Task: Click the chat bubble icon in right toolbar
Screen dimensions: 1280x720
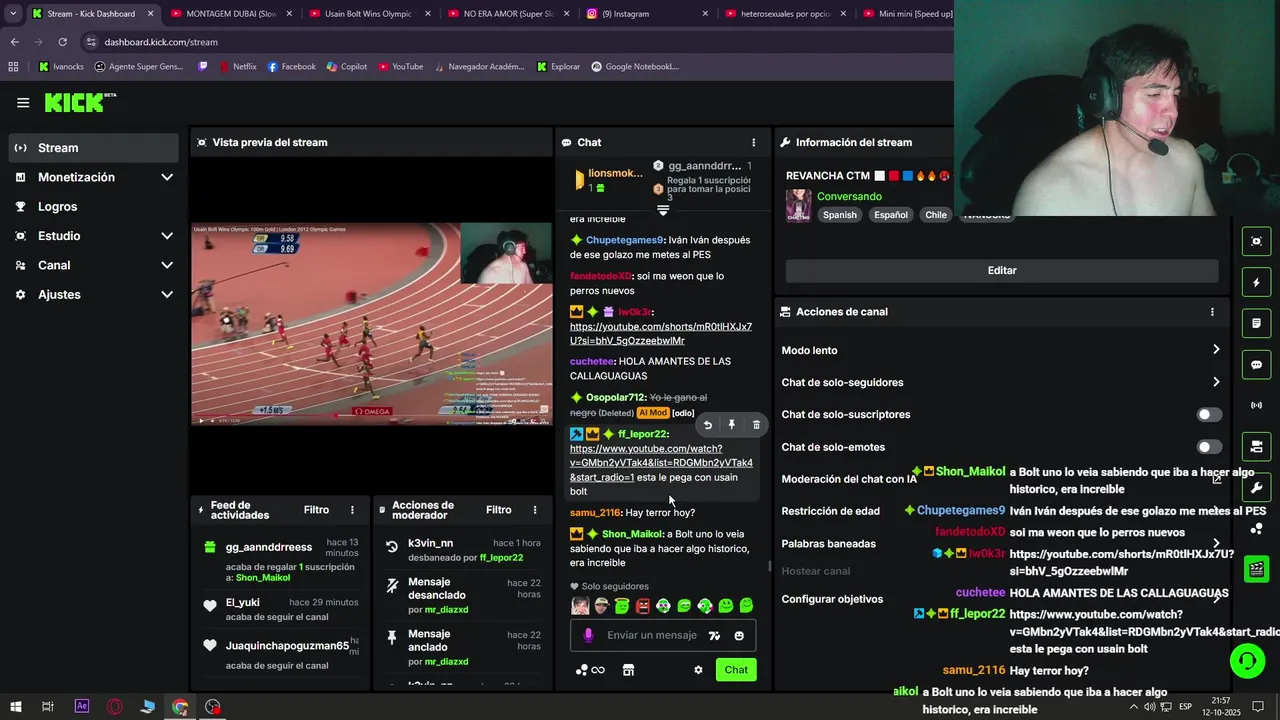Action: tap(1257, 365)
